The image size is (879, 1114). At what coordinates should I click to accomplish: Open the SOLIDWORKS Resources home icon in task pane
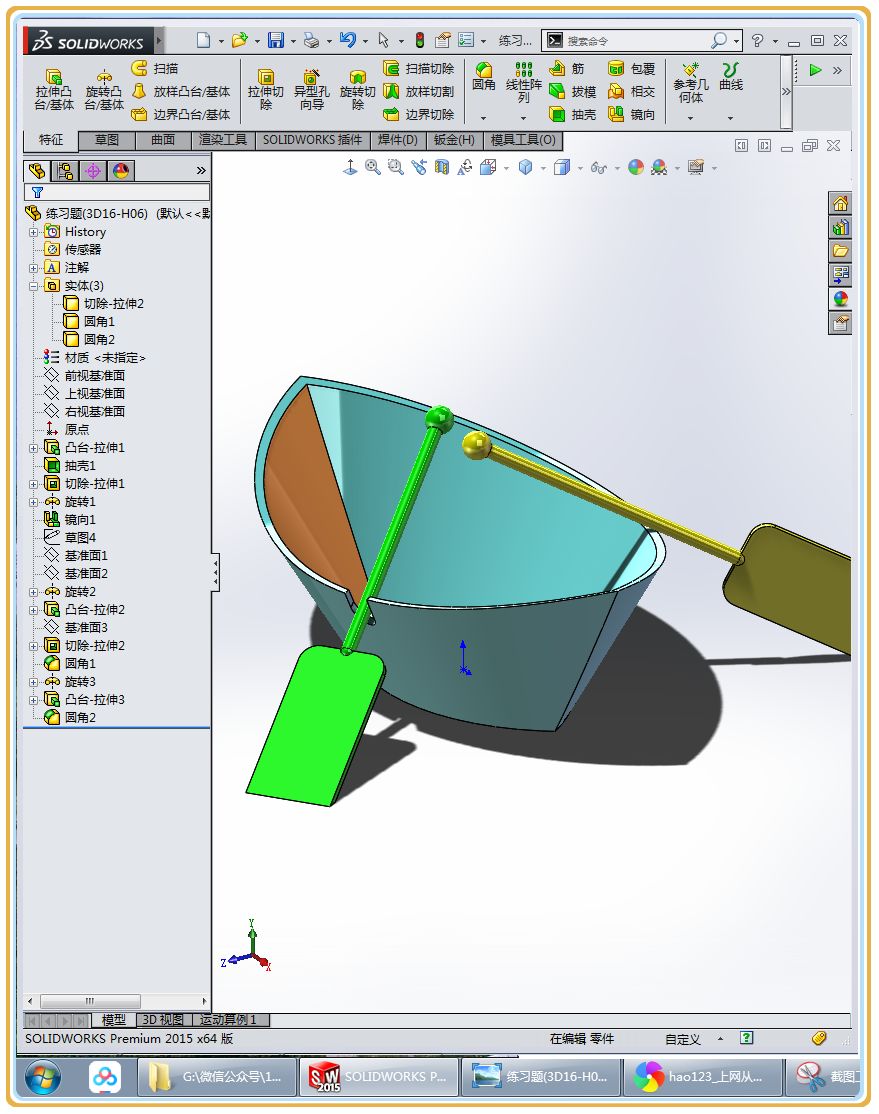click(x=841, y=204)
